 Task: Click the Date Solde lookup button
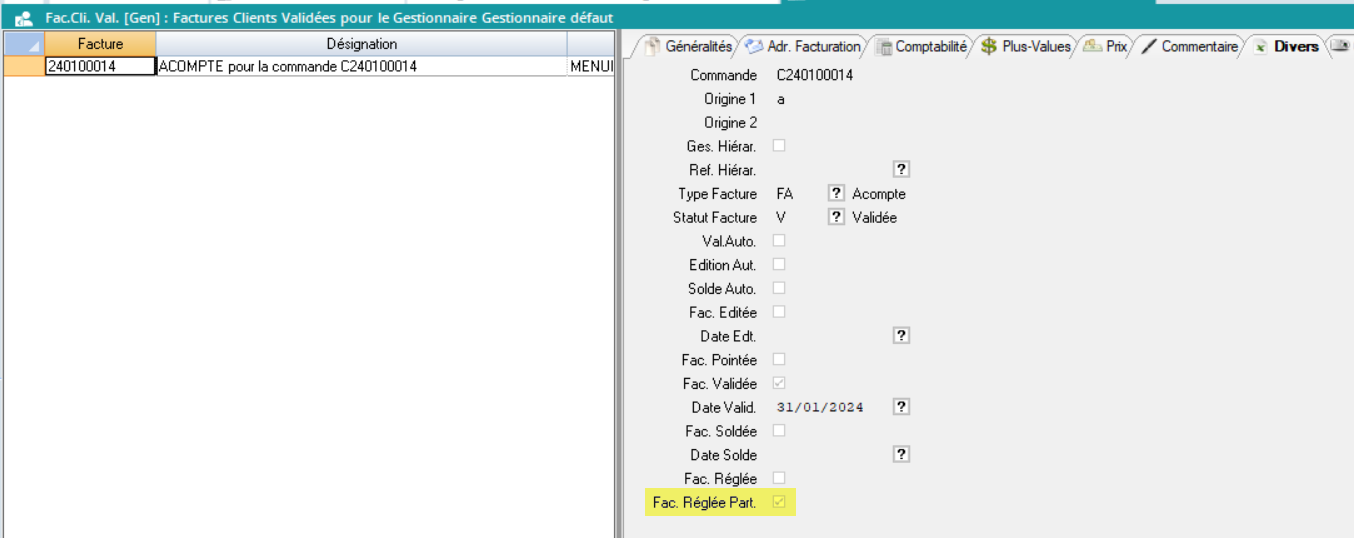(901, 454)
